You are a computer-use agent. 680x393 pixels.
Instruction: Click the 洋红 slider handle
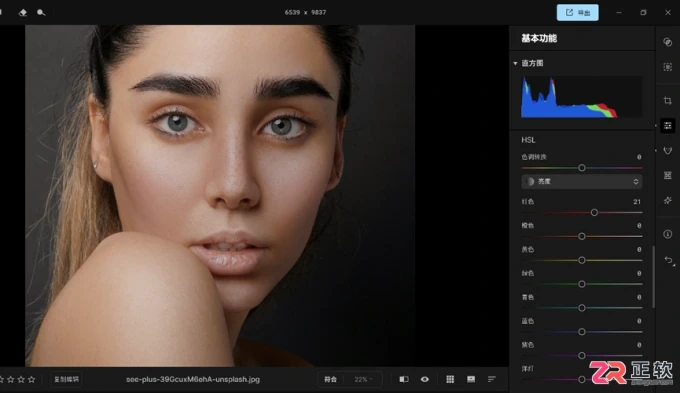(x=582, y=380)
